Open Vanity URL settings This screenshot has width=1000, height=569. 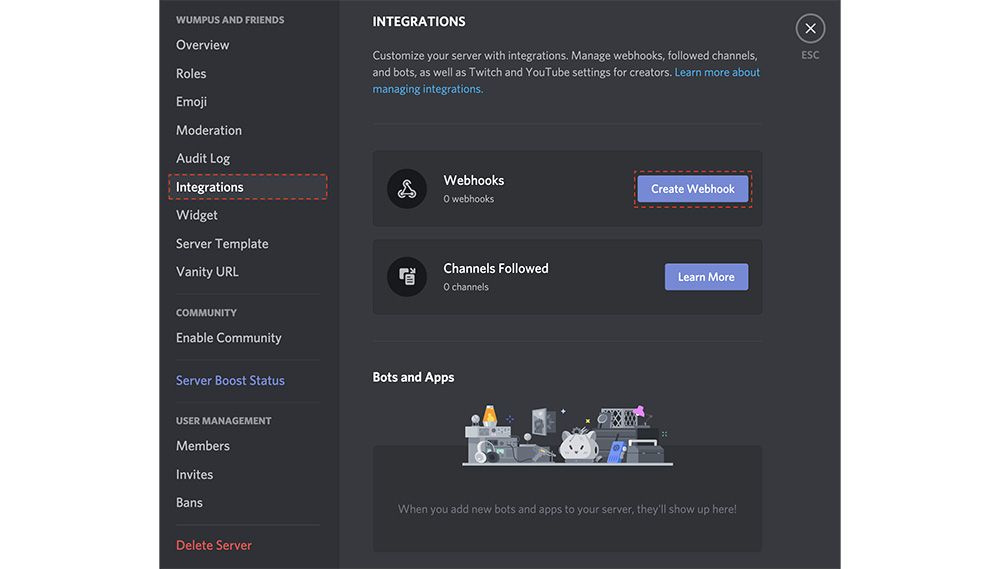[207, 272]
